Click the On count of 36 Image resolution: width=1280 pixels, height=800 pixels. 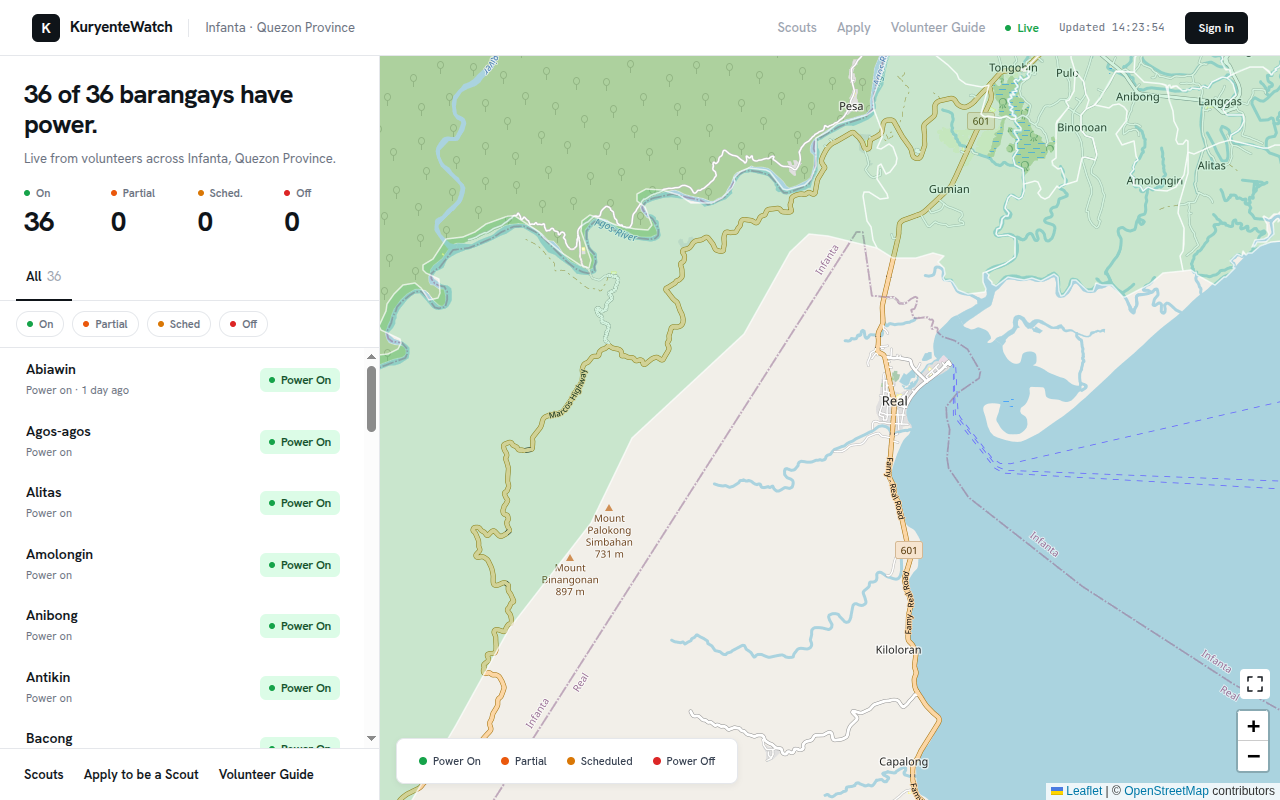pyautogui.click(x=39, y=222)
